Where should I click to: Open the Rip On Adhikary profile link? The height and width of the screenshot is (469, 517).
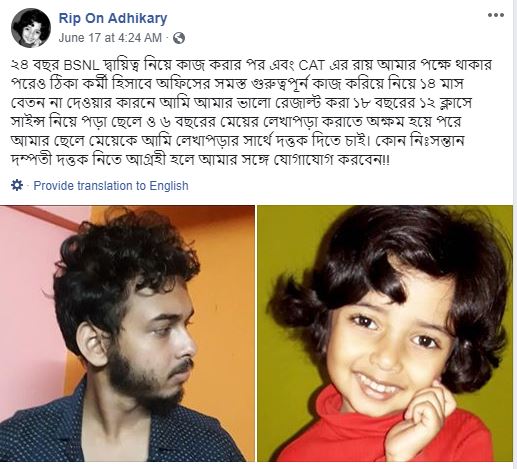(113, 18)
